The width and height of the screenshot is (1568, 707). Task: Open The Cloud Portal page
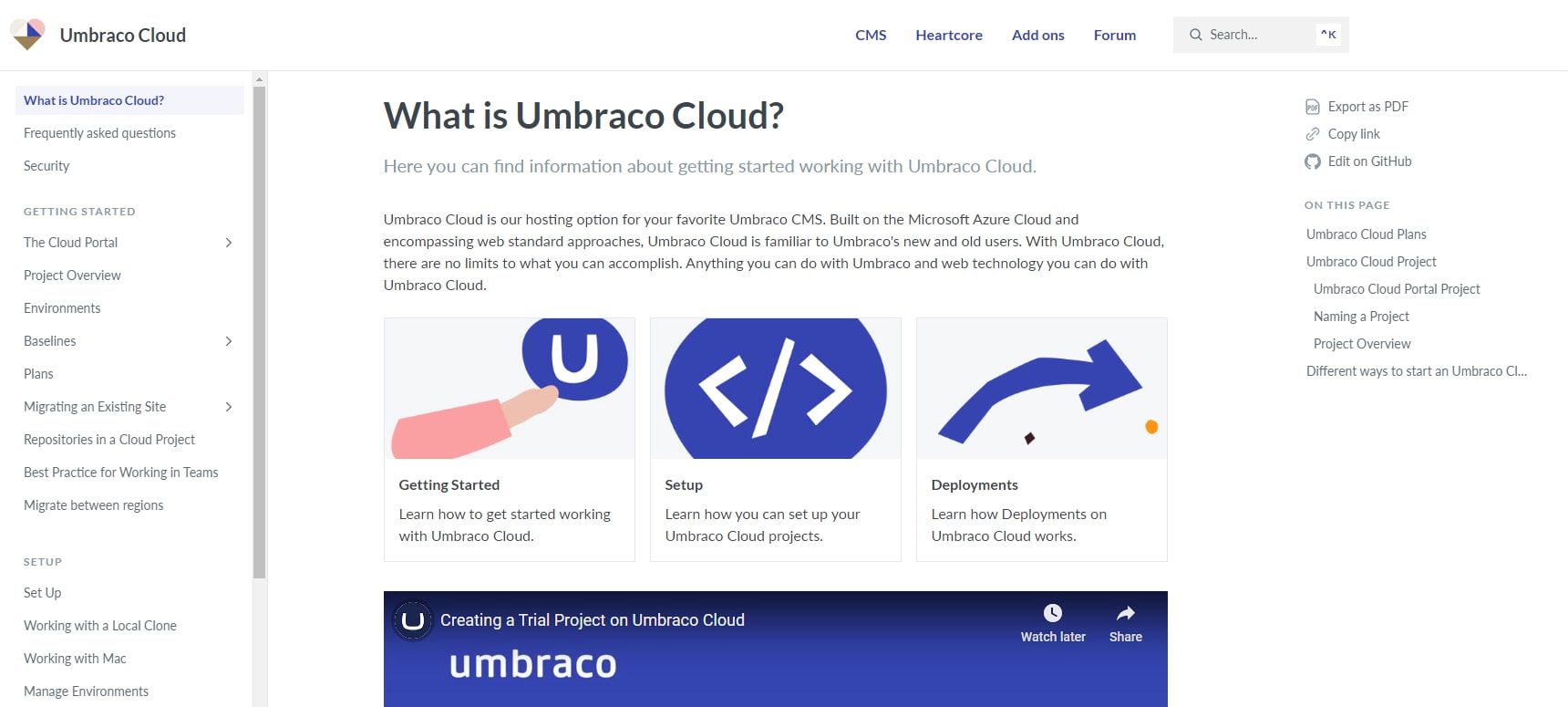70,243
